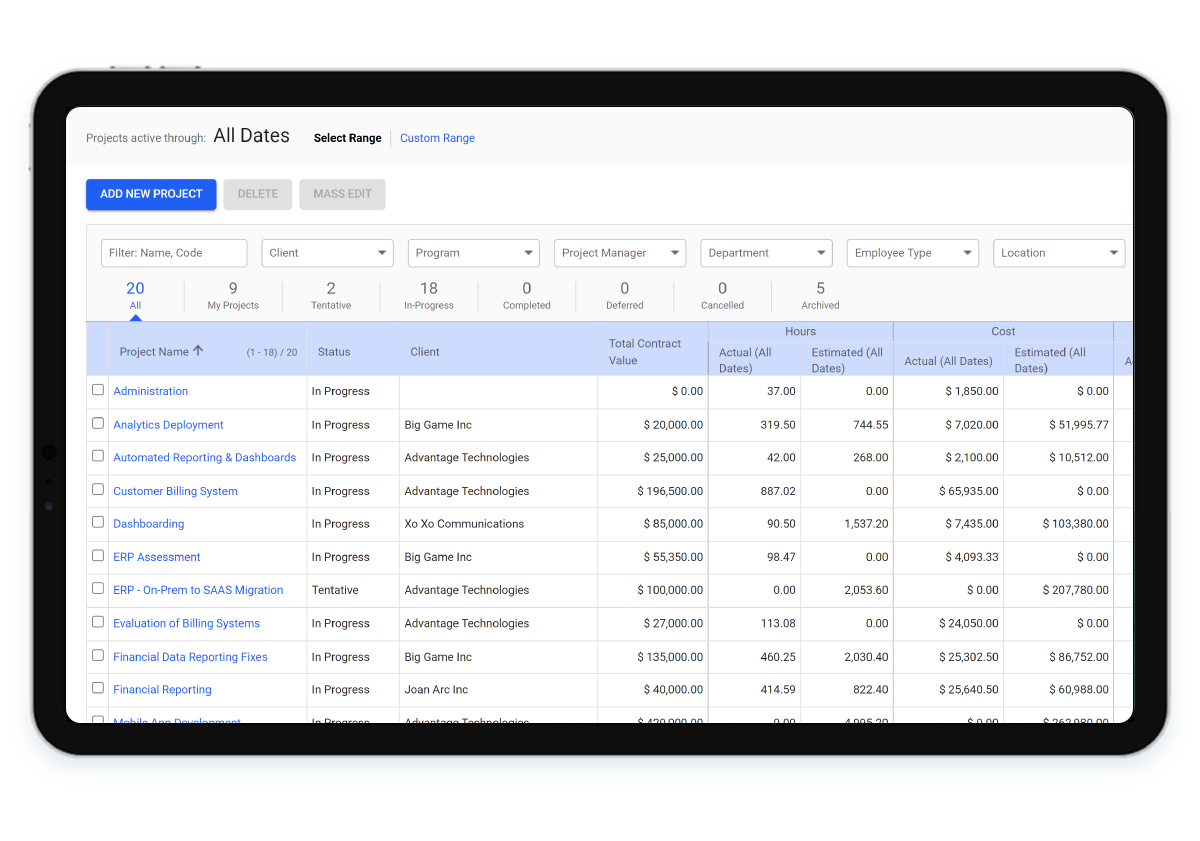Open ERP - On-Prem to SAAS Migration
Screen dimensions: 1200x841
click(x=198, y=590)
